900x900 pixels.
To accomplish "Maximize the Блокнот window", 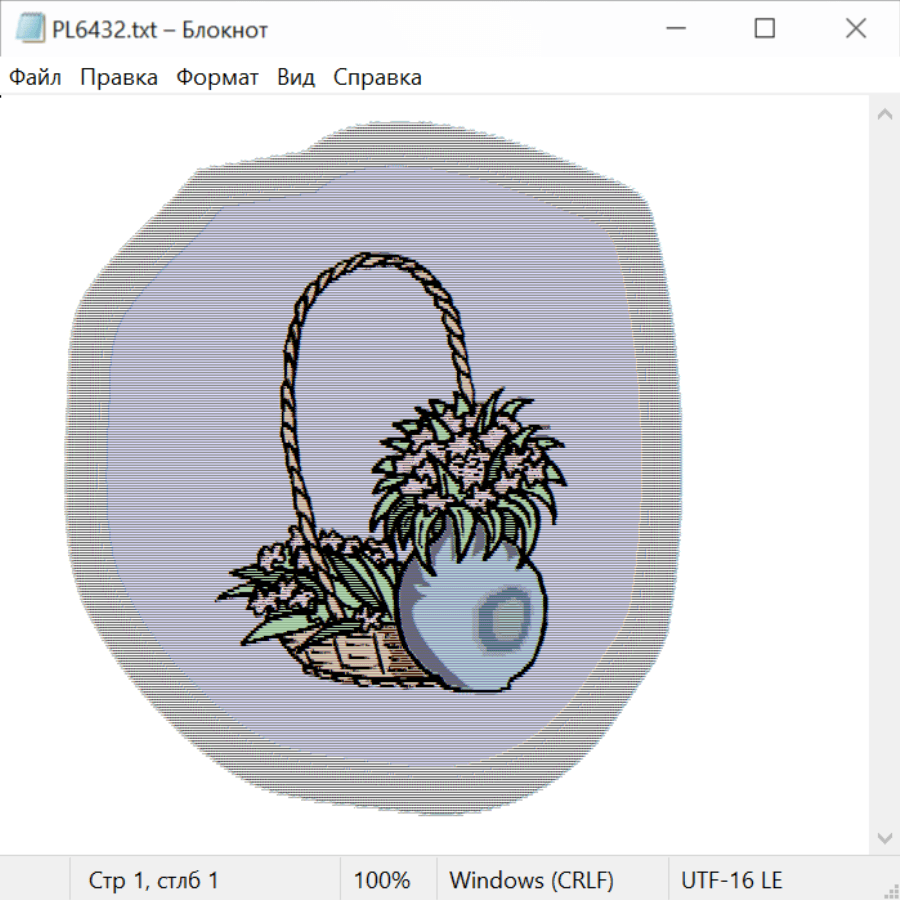I will point(764,29).
